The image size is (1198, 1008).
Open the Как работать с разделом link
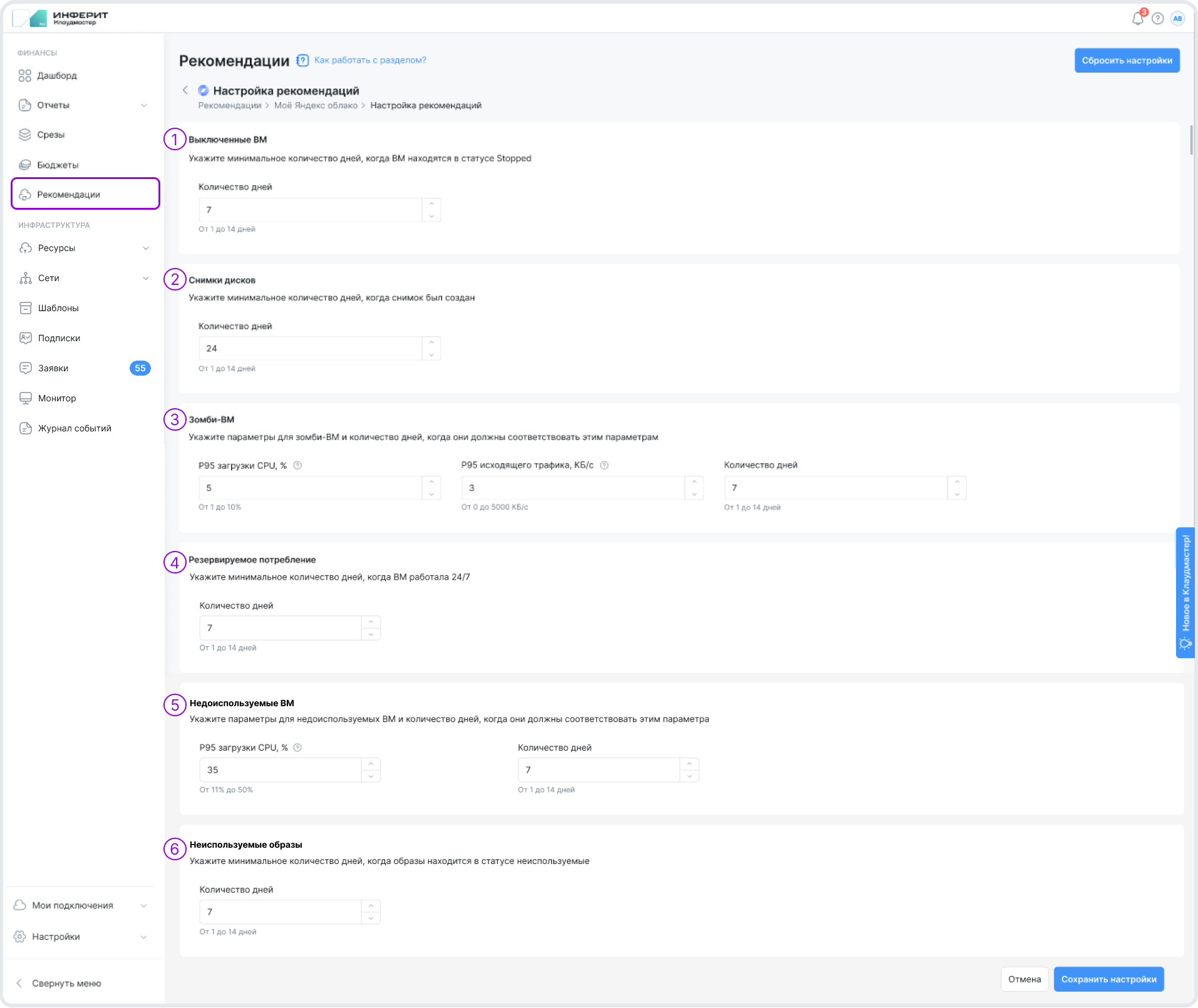click(369, 60)
